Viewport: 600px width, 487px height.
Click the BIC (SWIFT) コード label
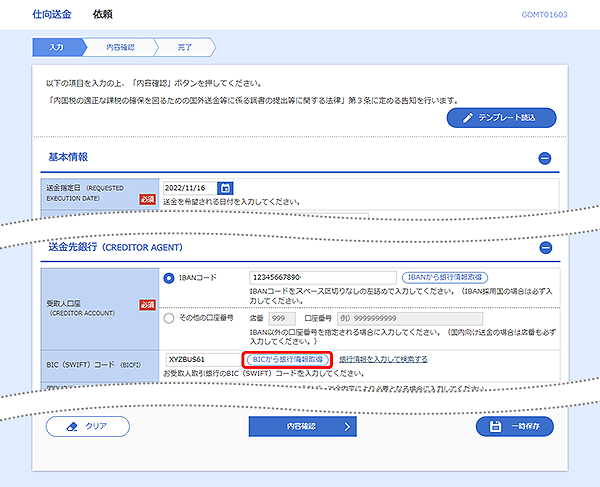click(x=94, y=365)
